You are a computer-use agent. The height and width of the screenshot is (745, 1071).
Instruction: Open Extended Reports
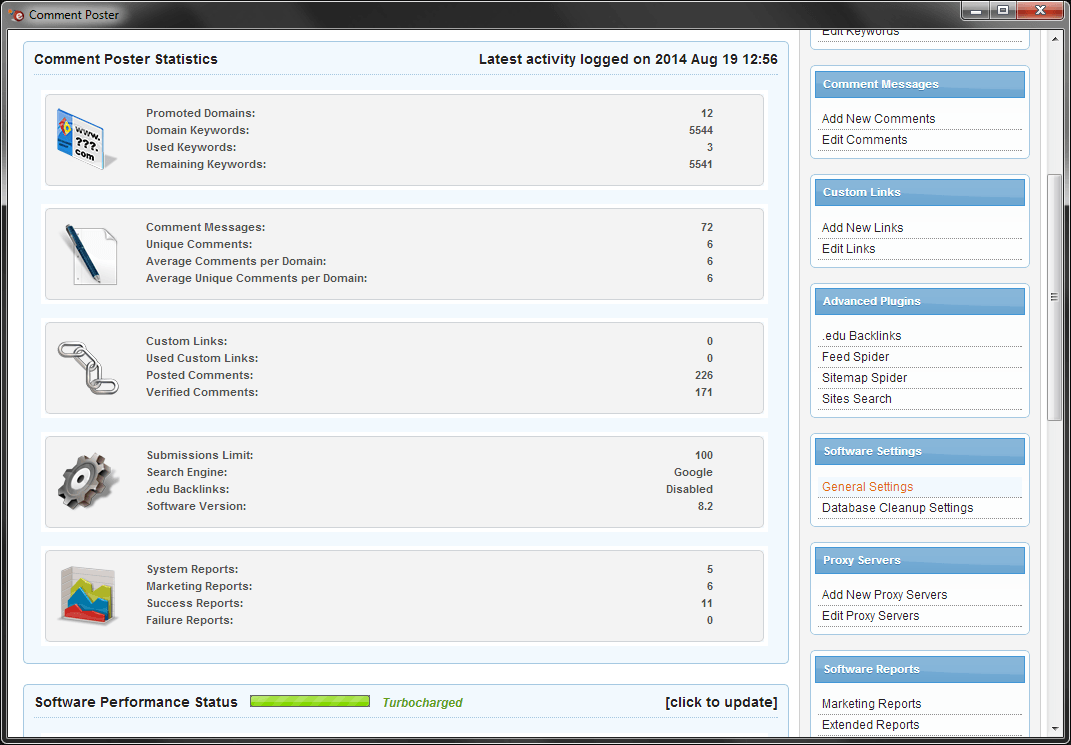(869, 724)
